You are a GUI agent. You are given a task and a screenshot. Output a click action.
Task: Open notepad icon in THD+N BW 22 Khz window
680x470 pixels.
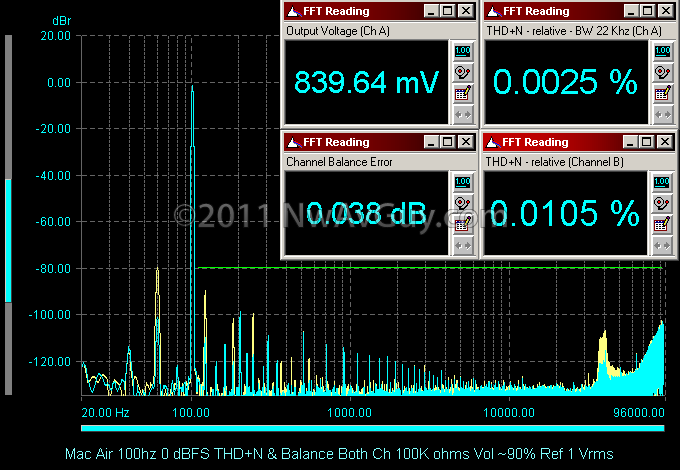[x=661, y=93]
